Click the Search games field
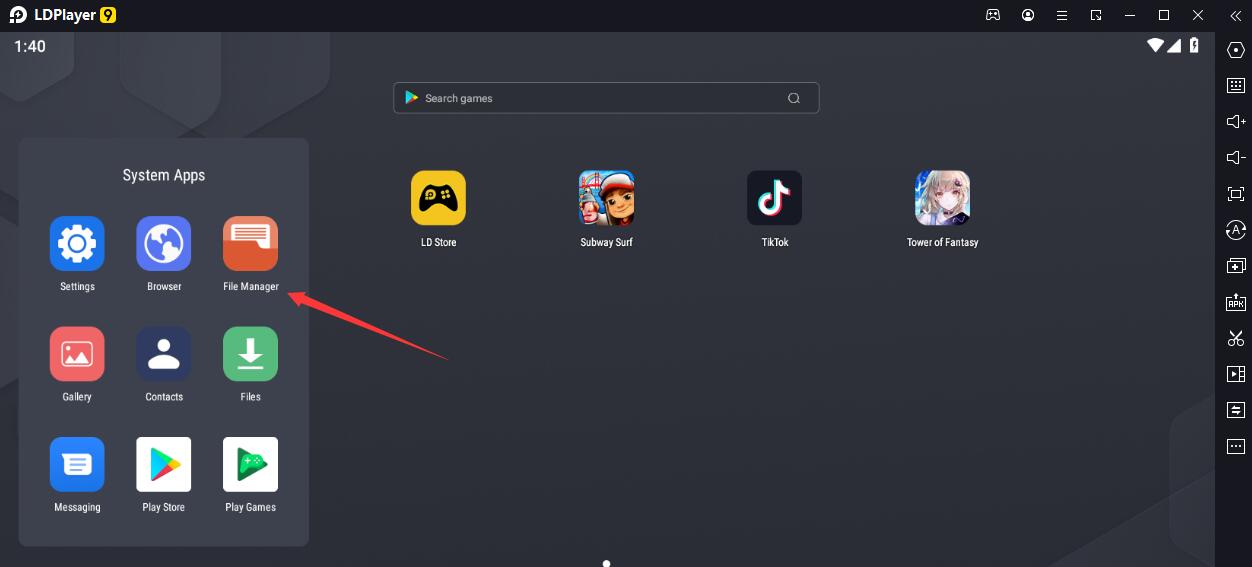 coord(606,98)
